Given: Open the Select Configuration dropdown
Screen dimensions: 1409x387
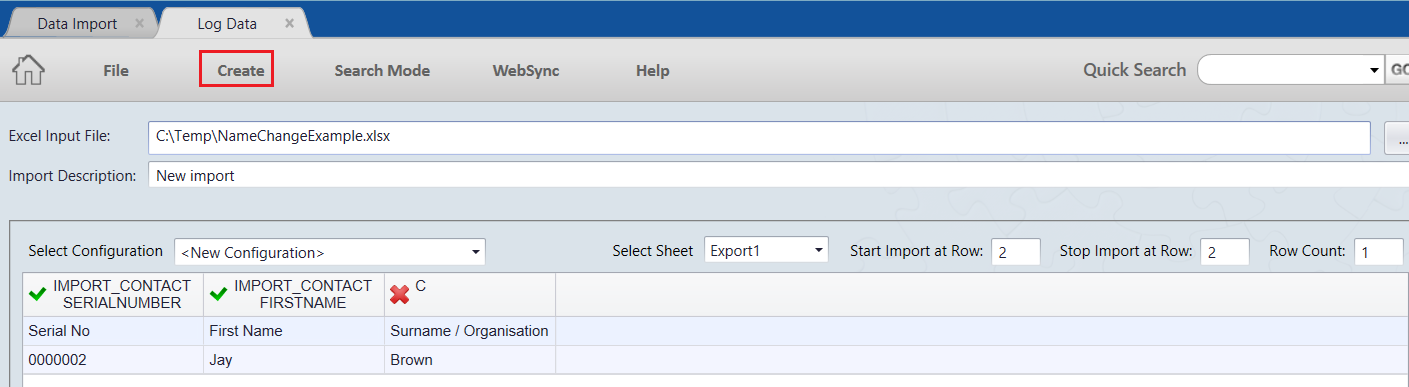Looking at the screenshot, I should (x=330, y=252).
